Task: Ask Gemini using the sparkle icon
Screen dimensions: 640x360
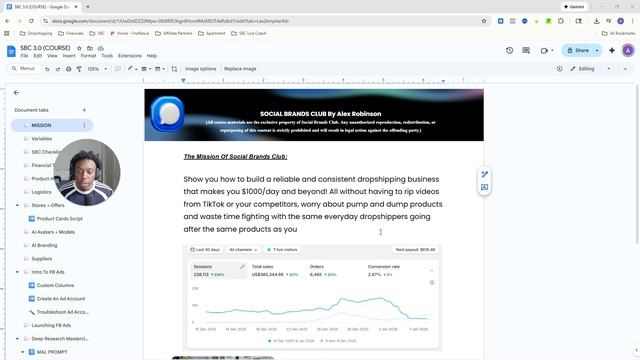Action: click(612, 51)
